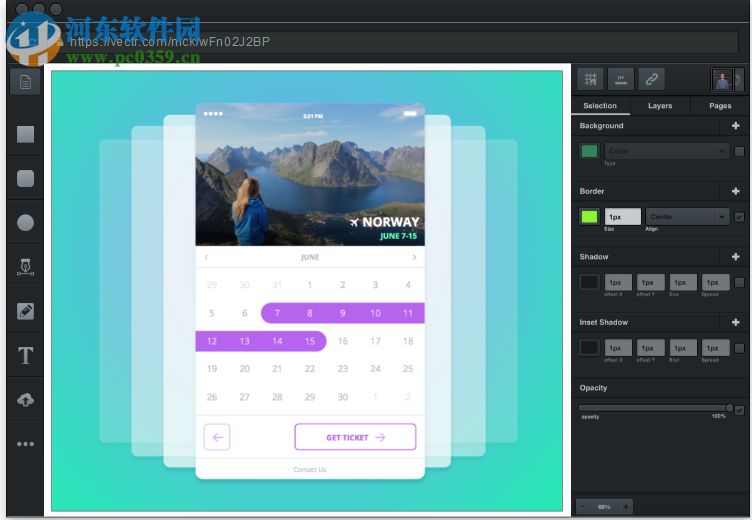Toggle the Border enabled checkbox
Viewport: 752px width, 520px height.
tap(739, 217)
